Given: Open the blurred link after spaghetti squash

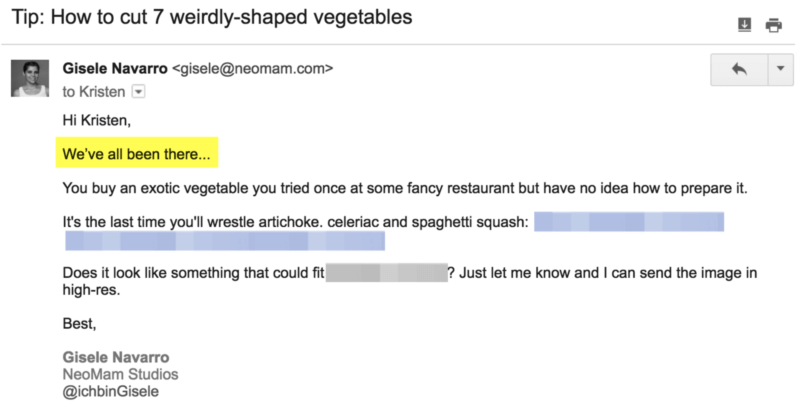Looking at the screenshot, I should [x=628, y=221].
